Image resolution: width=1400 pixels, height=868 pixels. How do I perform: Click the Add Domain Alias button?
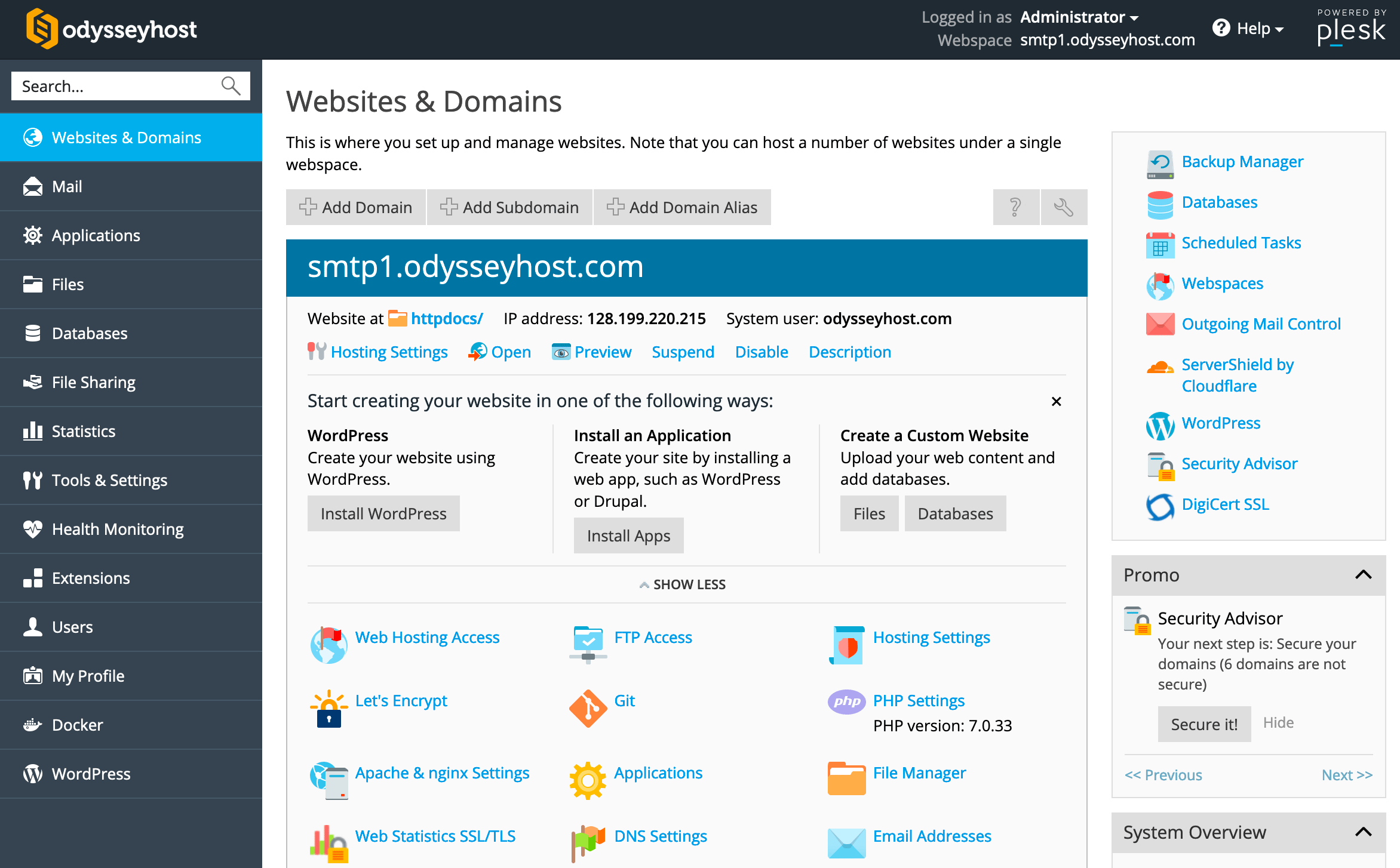point(682,207)
